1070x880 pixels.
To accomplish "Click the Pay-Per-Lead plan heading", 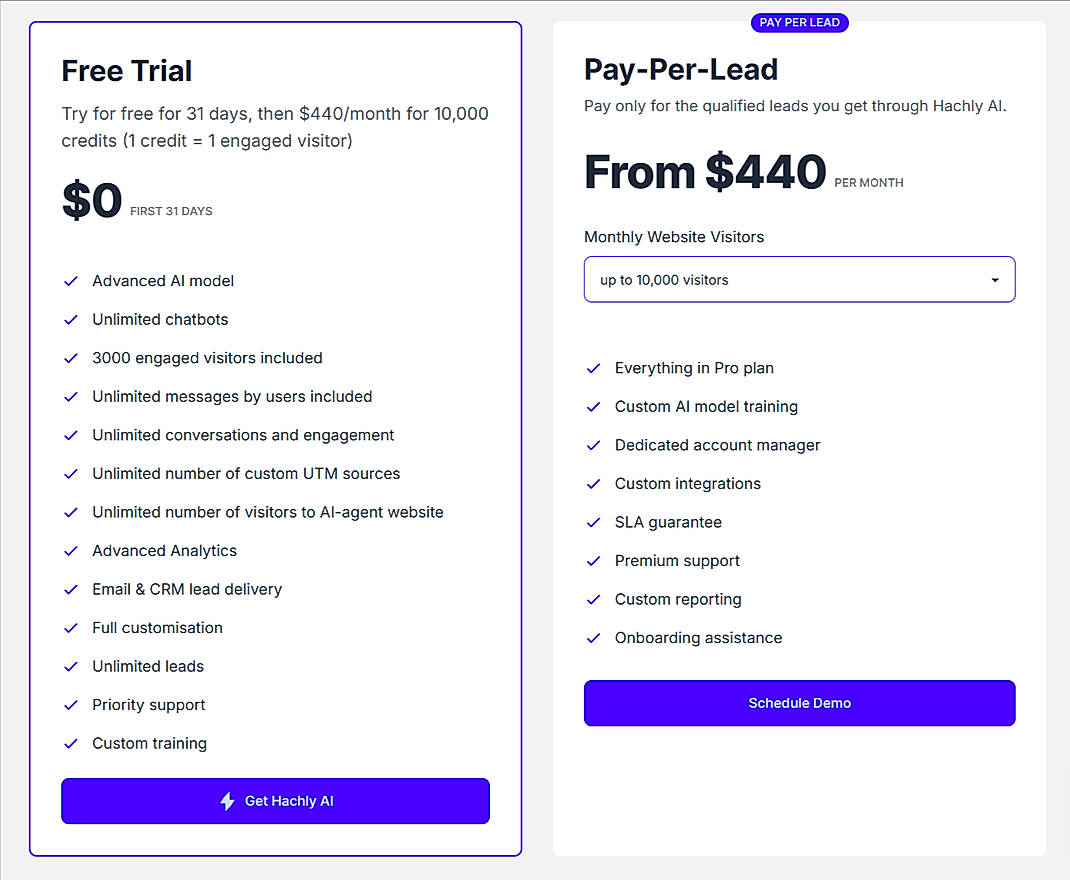I will (x=681, y=69).
